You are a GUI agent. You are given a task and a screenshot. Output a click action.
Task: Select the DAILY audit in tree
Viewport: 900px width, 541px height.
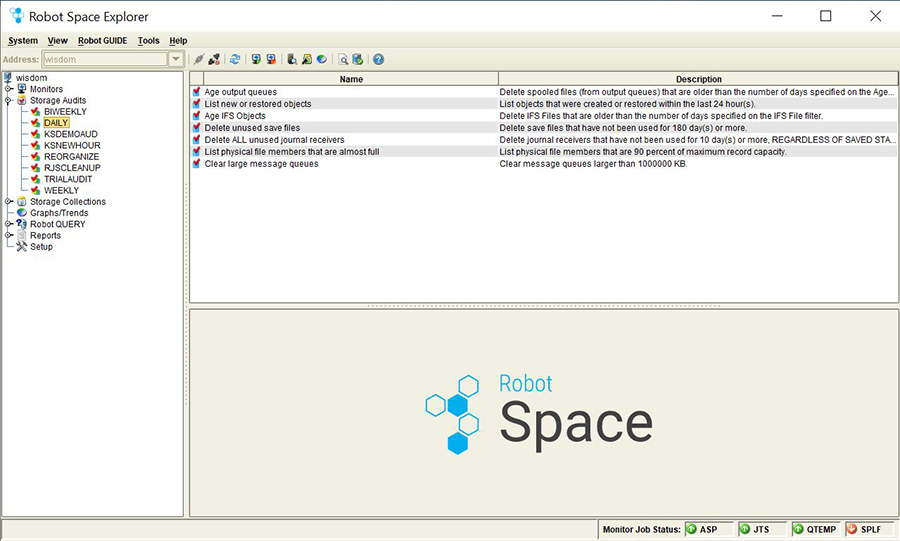click(56, 123)
